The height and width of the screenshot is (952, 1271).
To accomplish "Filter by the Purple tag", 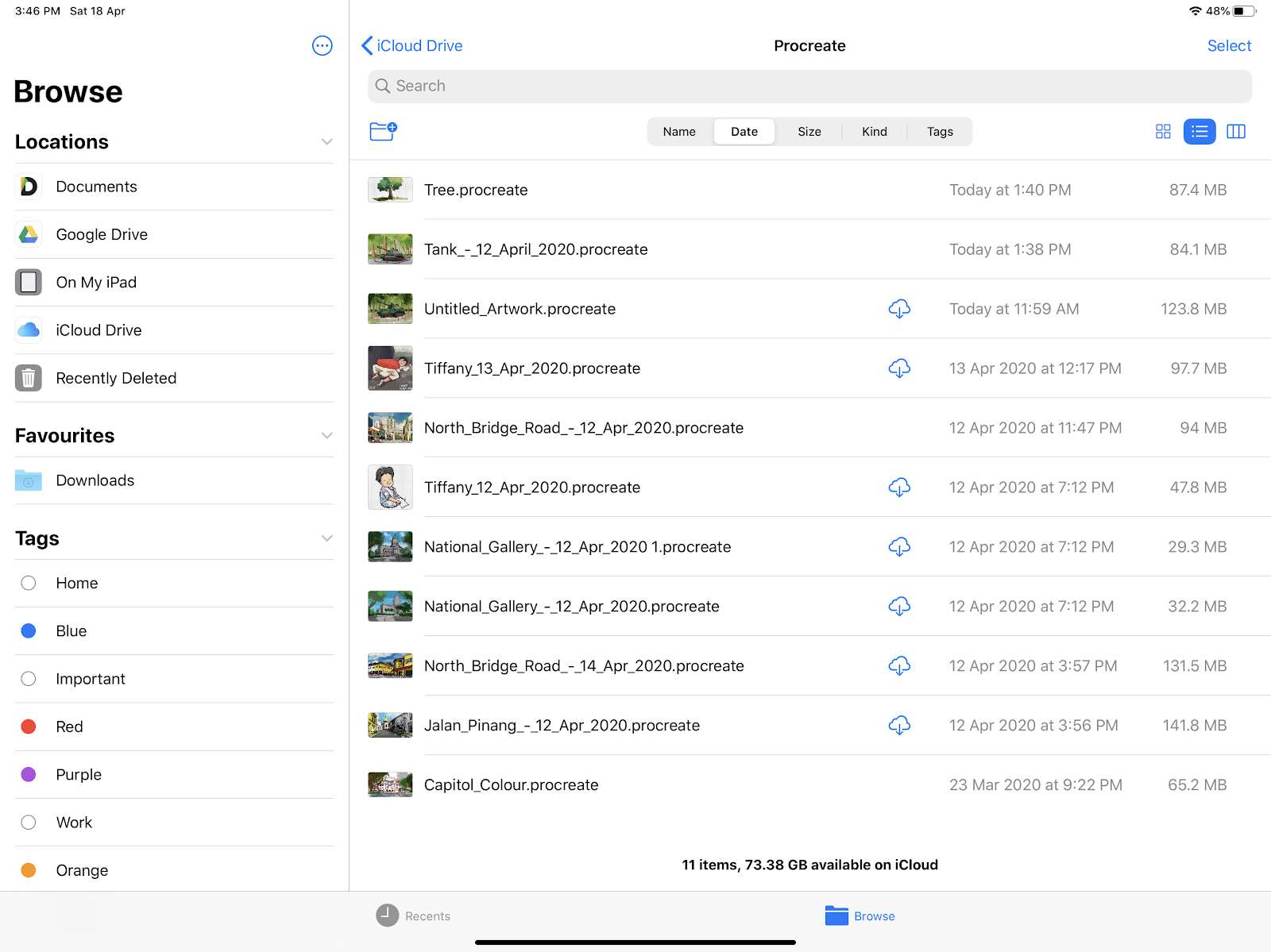I will click(x=174, y=774).
